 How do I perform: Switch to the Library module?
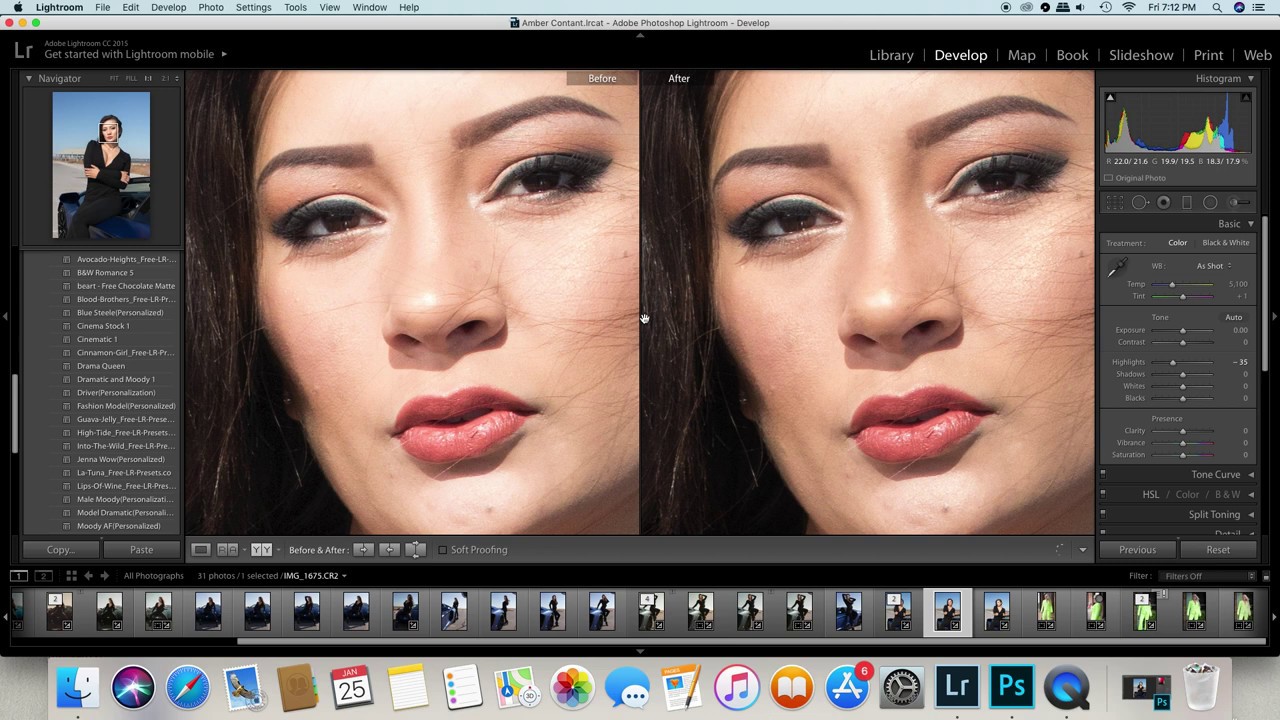[x=891, y=55]
